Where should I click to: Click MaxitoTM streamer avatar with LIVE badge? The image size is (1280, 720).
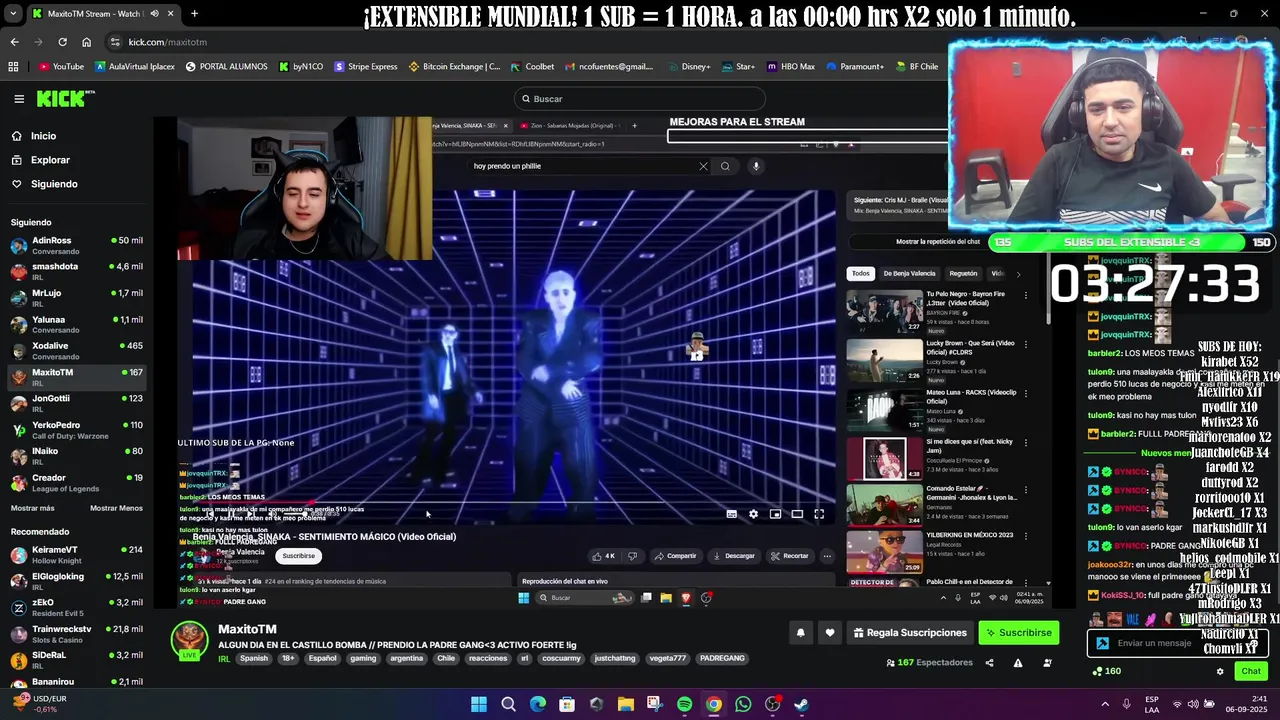(x=189, y=640)
